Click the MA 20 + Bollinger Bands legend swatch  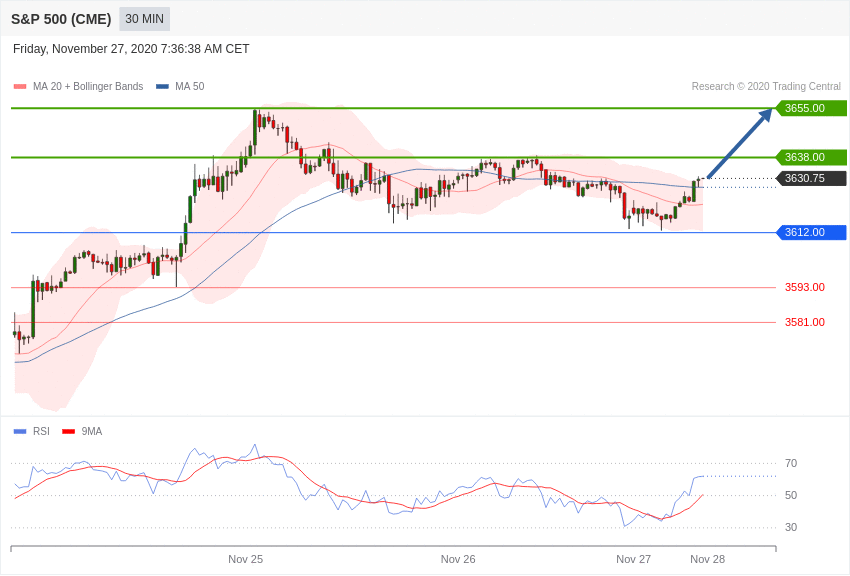tap(20, 87)
